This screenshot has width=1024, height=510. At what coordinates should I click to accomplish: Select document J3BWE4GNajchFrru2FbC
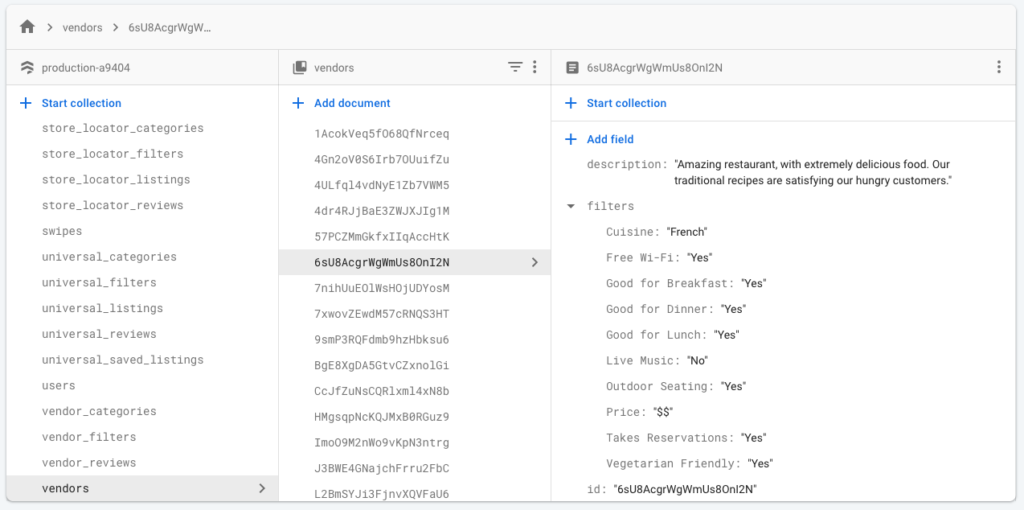[x=382, y=469]
